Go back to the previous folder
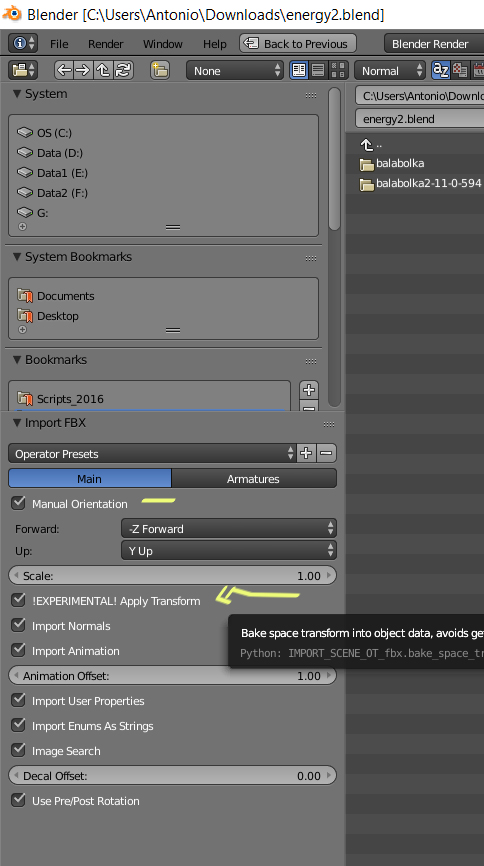 point(64,70)
